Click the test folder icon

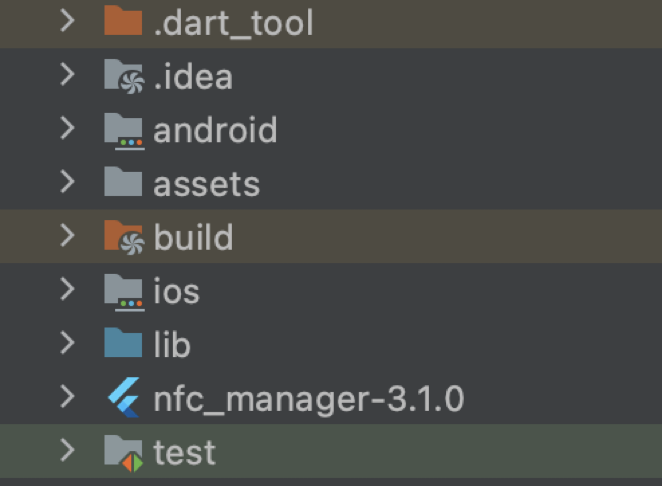123,453
